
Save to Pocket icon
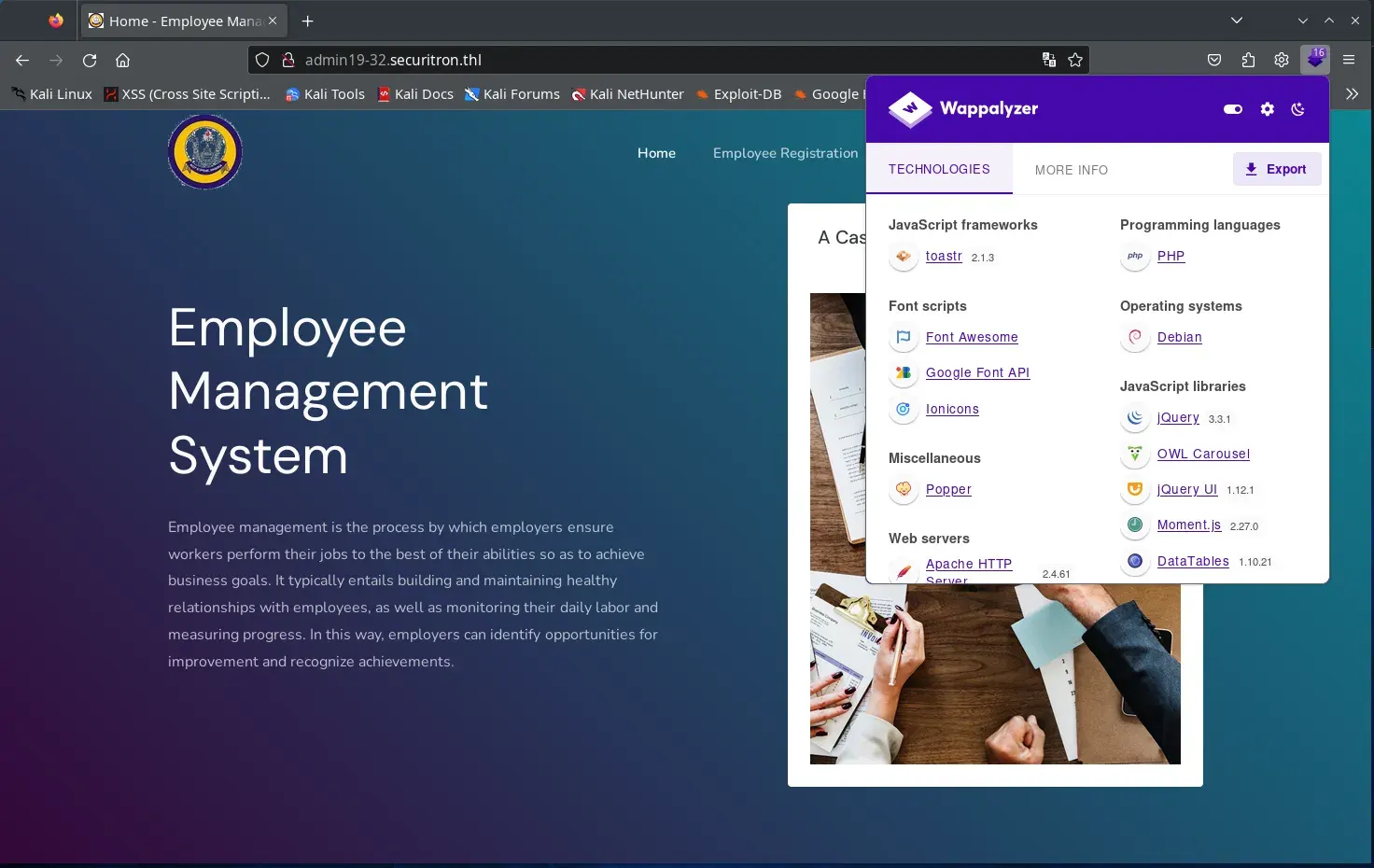[x=1214, y=60]
